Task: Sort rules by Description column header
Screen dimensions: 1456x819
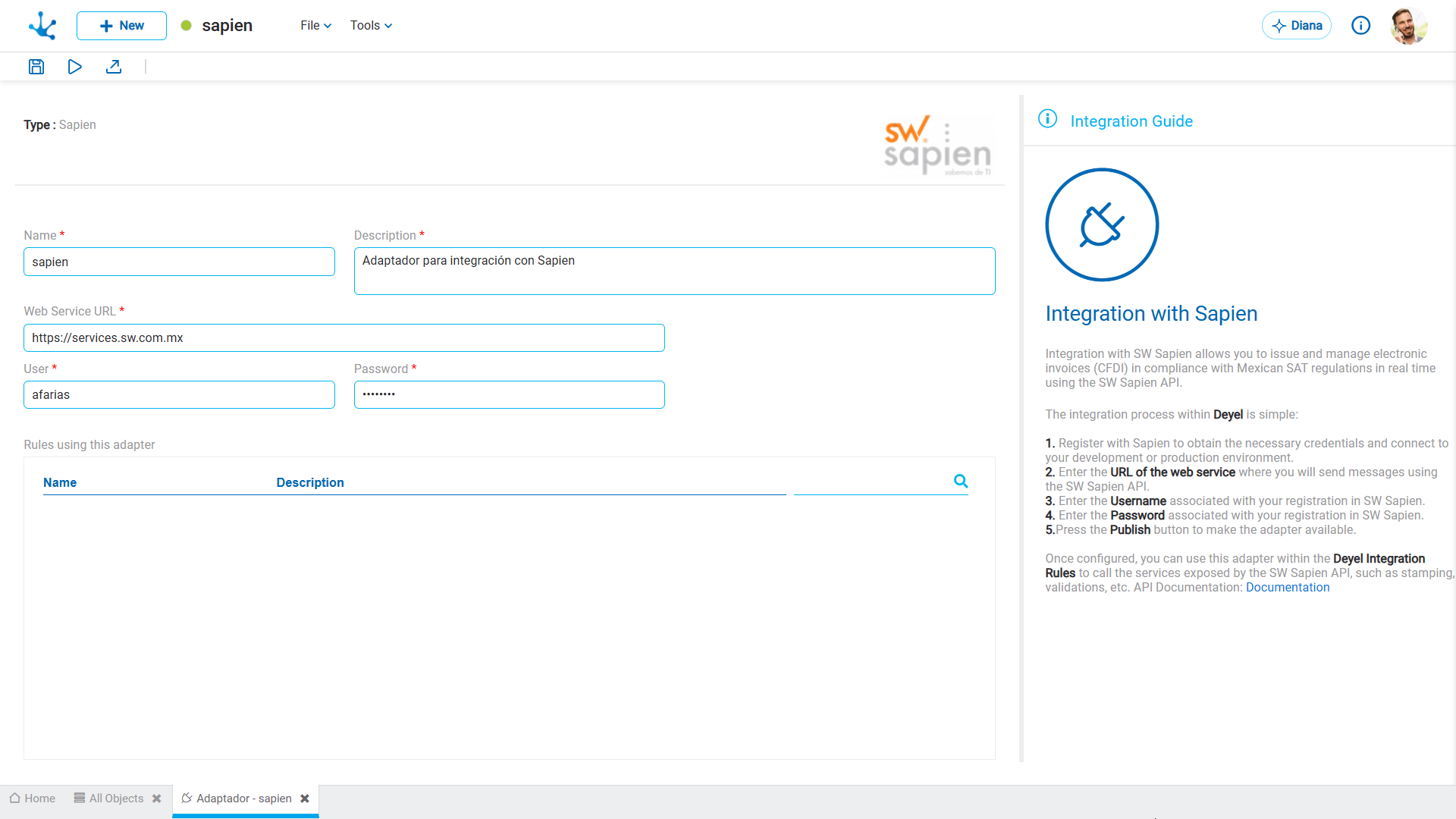Action: point(310,482)
